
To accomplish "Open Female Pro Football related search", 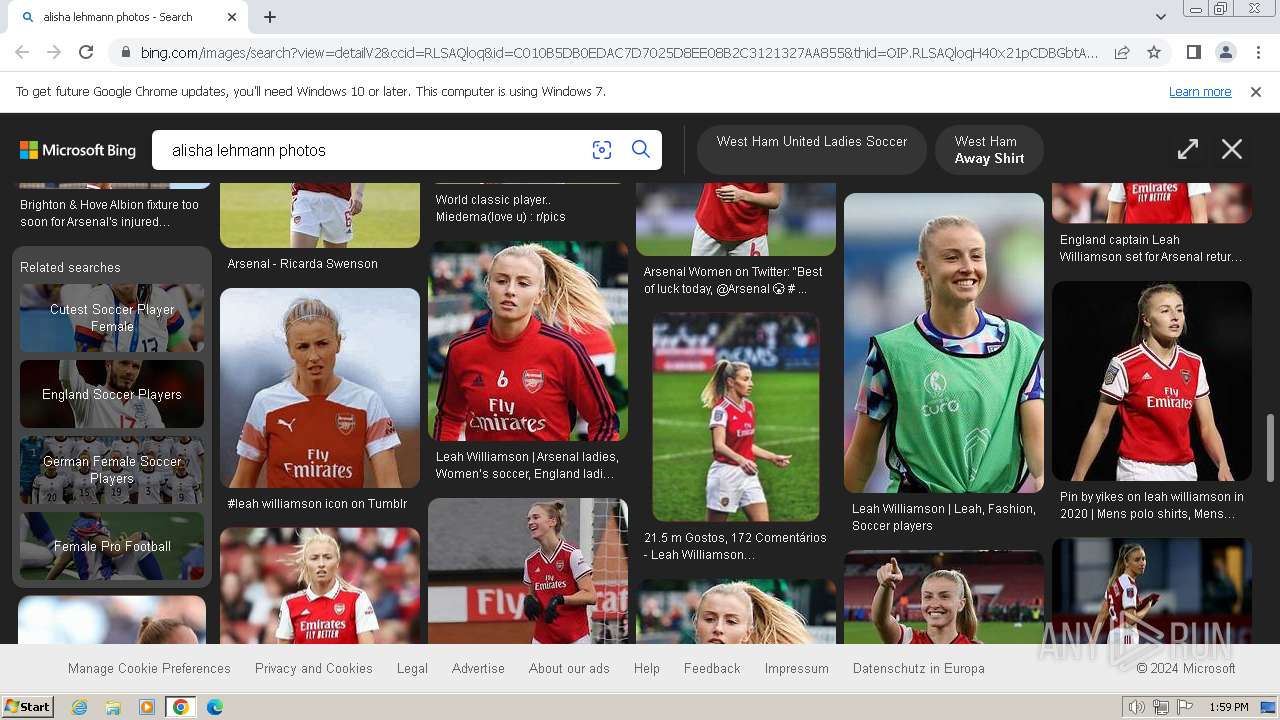I will pos(112,546).
